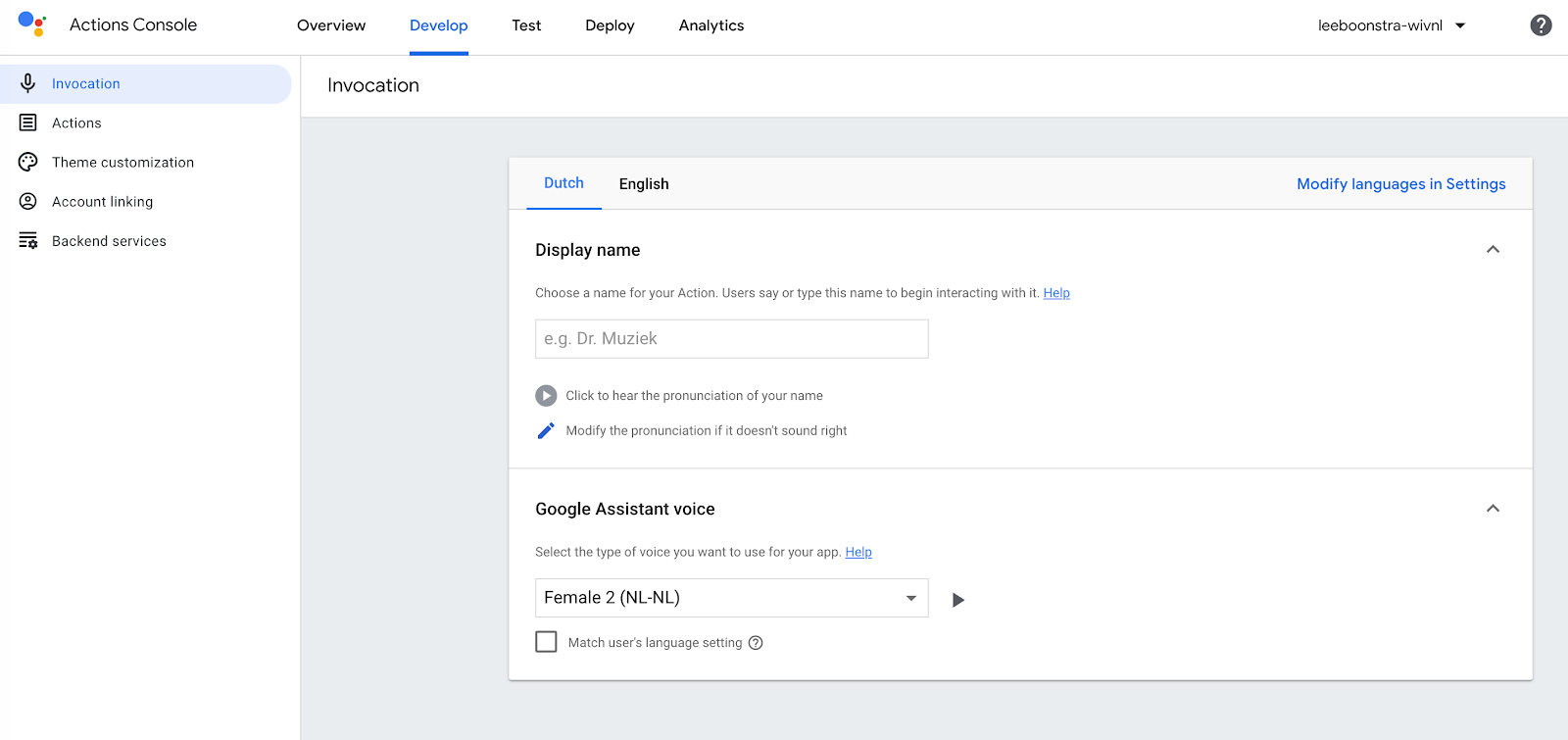Click the Backend services icon
Screen dimensions: 1568x740
coord(28,240)
